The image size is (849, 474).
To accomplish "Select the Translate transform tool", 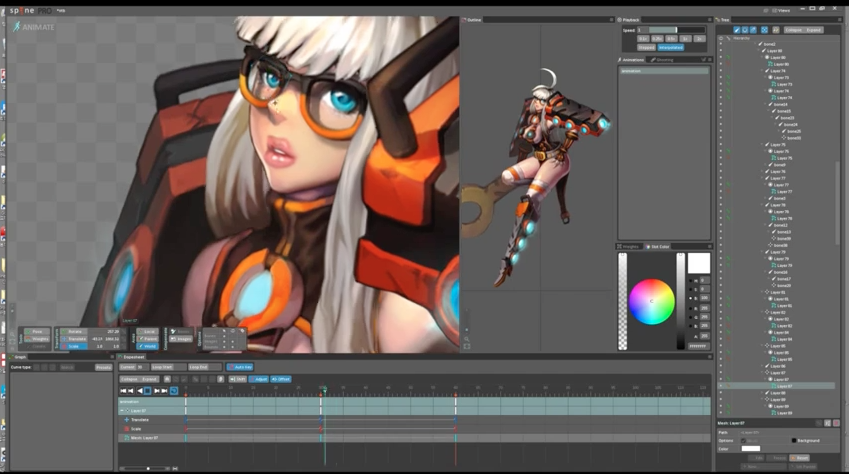I will click(x=74, y=339).
